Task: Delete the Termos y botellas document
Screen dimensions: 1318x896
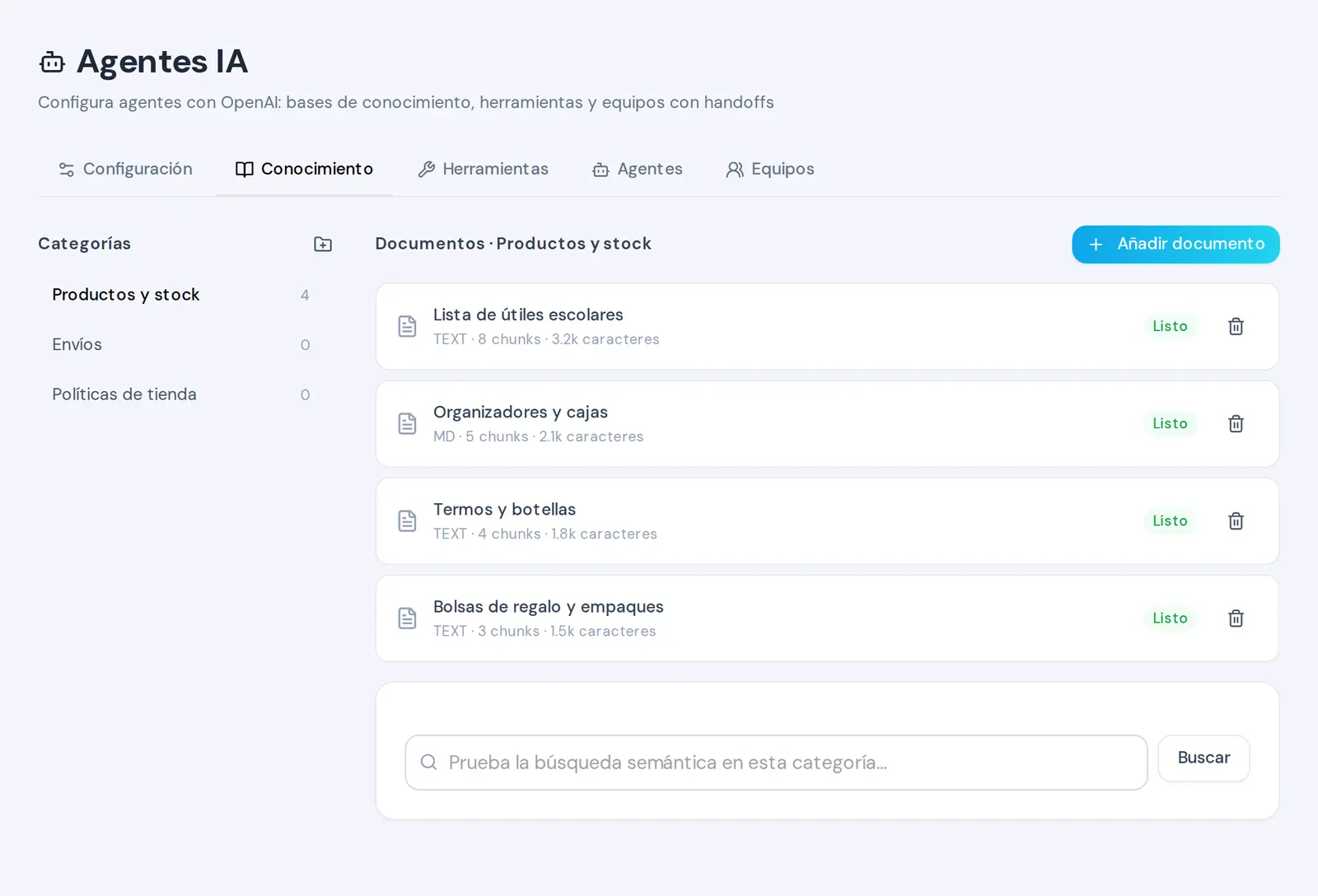Action: pos(1236,520)
